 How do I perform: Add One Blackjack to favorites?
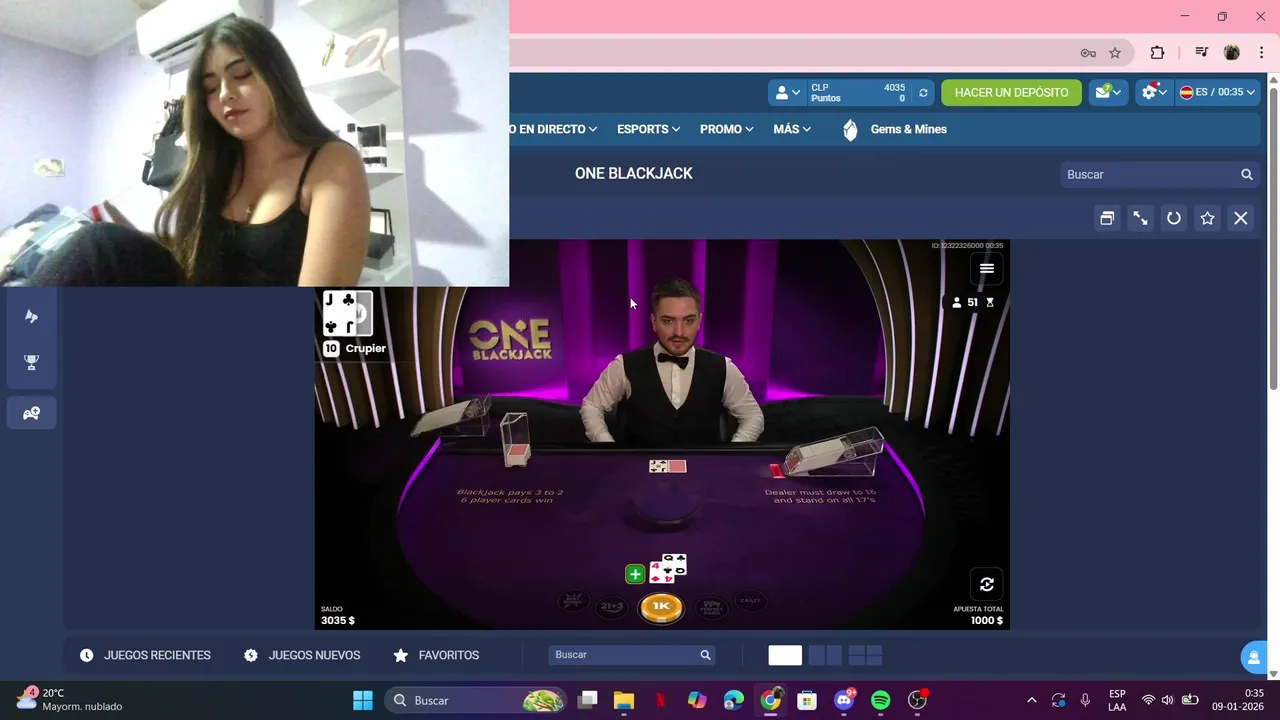pos(1207,218)
